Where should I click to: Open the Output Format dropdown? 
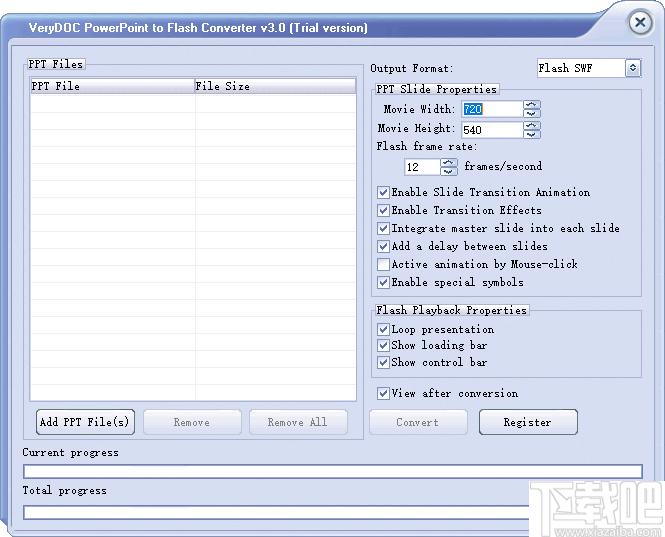632,68
